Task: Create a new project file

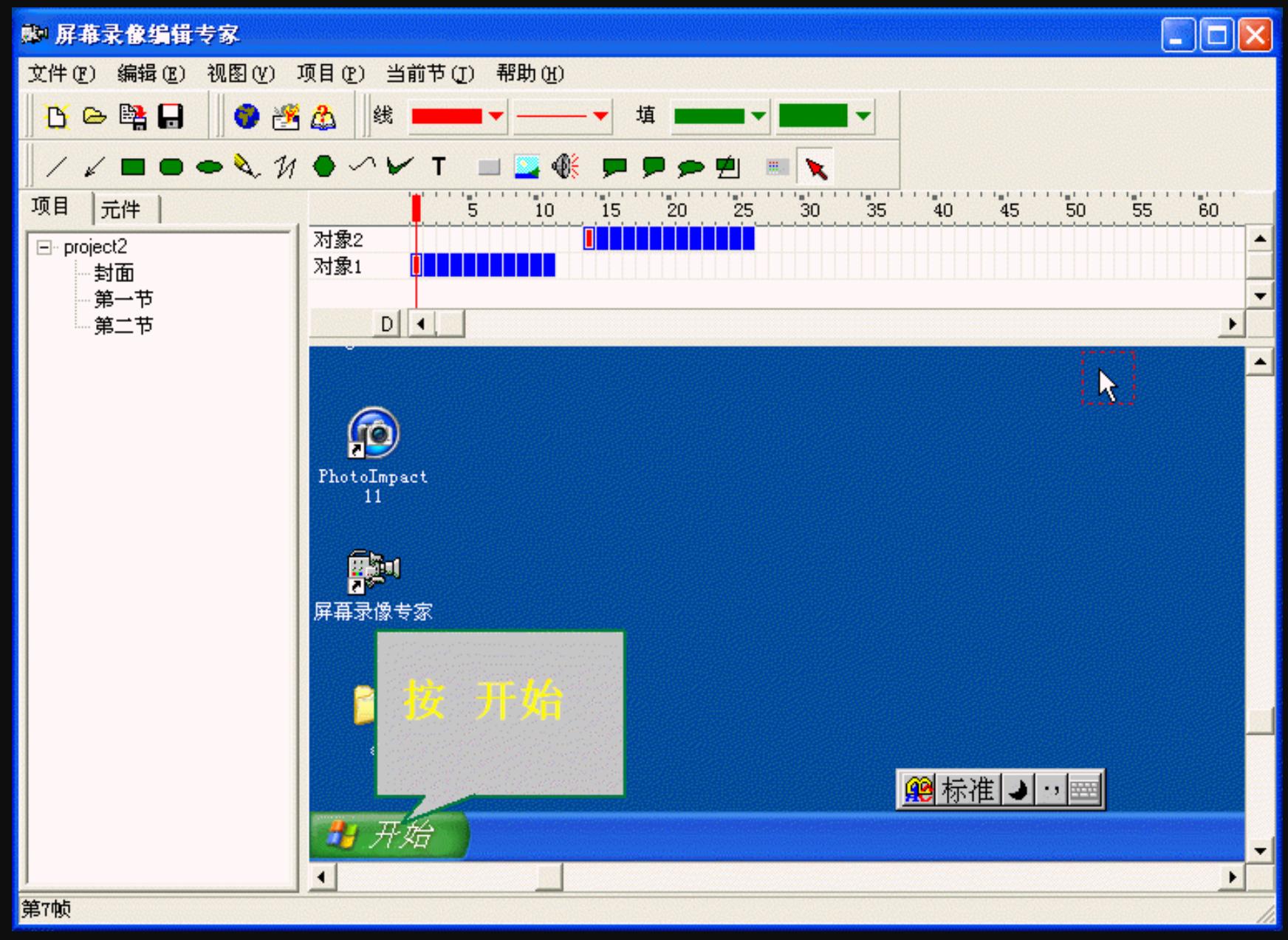Action: click(x=59, y=115)
